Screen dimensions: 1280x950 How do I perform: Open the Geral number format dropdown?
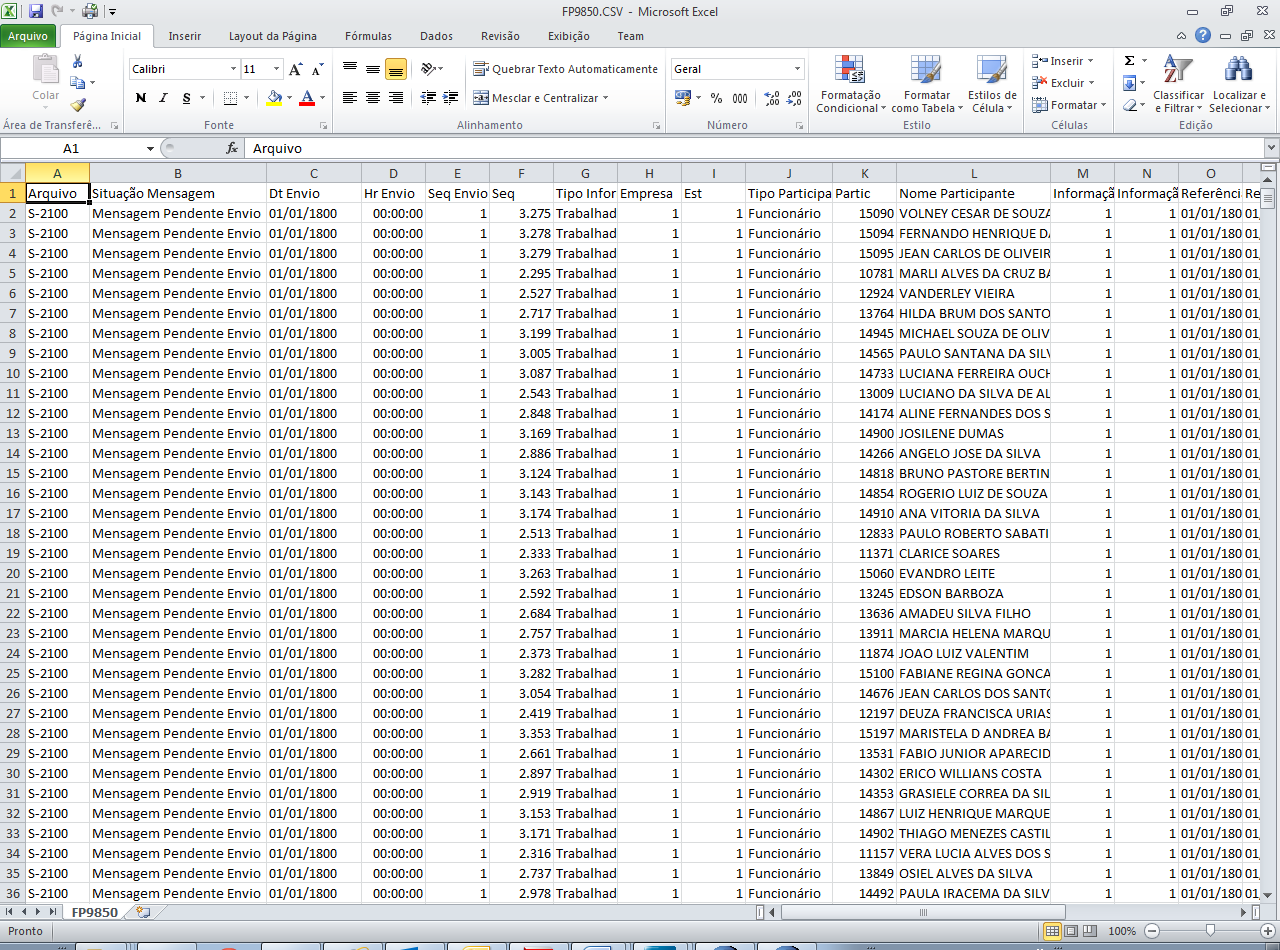(x=797, y=69)
